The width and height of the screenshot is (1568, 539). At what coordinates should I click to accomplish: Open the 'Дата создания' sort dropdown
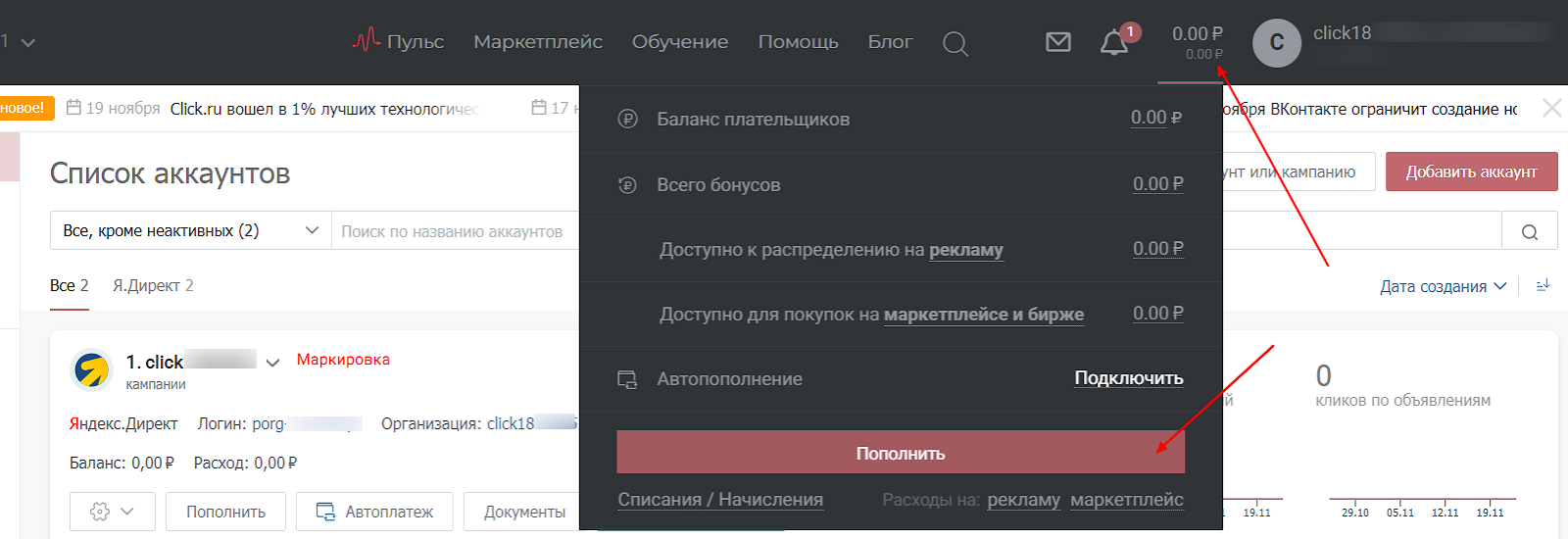pos(1442,286)
